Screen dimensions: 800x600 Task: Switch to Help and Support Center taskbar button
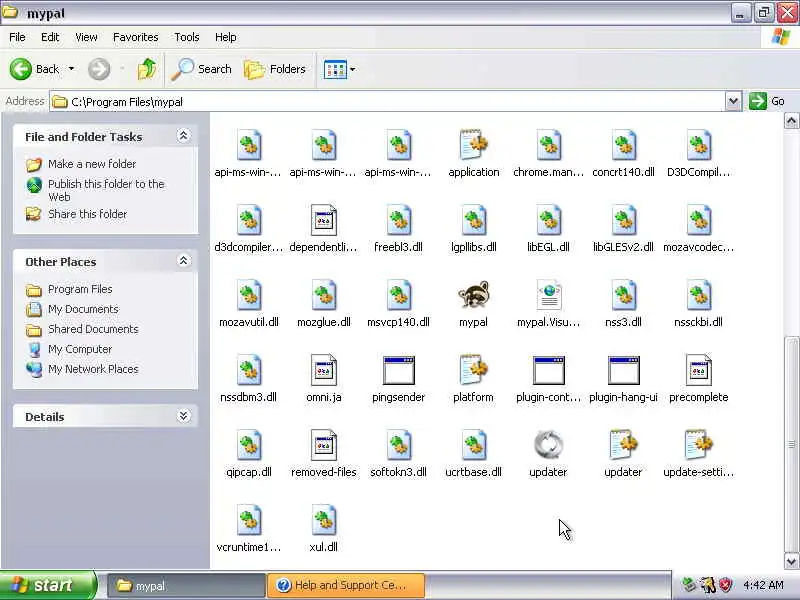click(x=345, y=585)
